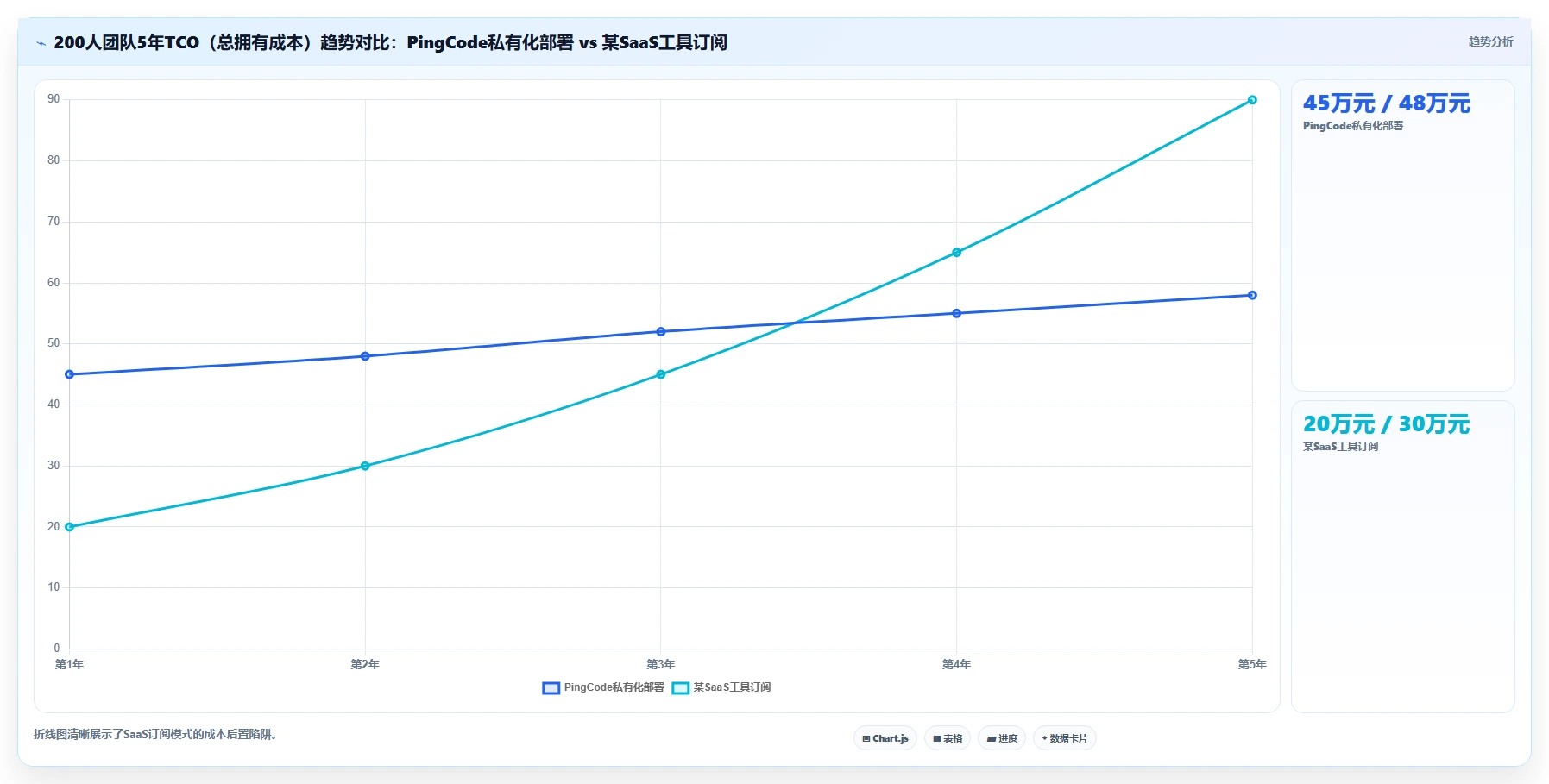Click the 某SaaS工具订阅 card label
Screen dimensions: 1549x784
click(x=1340, y=447)
